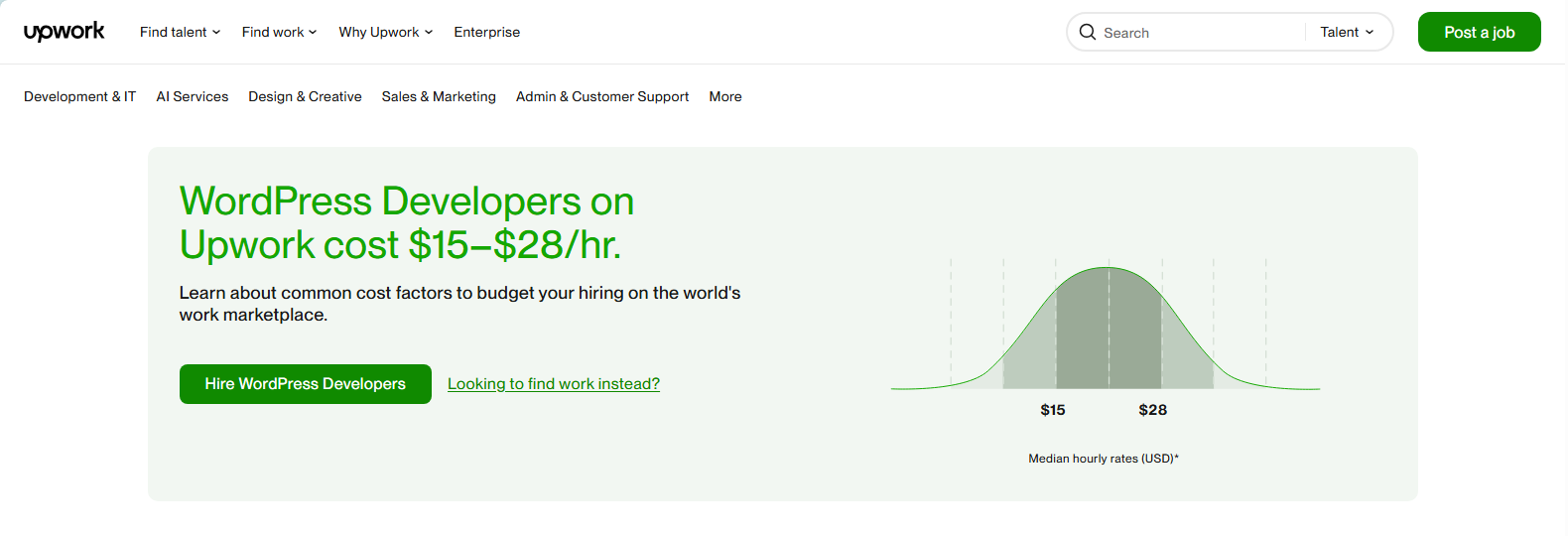Click Hire WordPress Developers button
This screenshot has width=1568, height=536.
click(306, 384)
